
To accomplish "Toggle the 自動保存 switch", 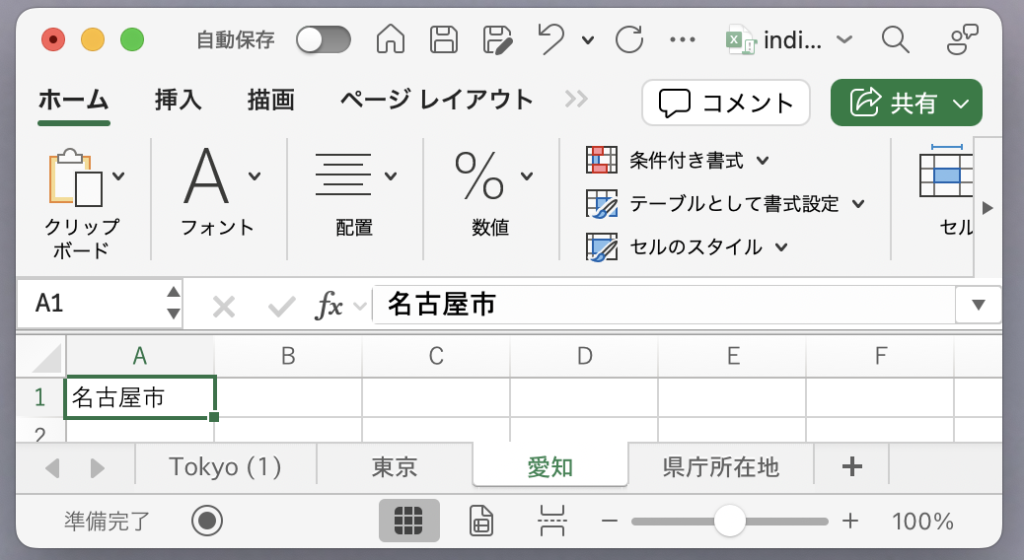I will [x=324, y=40].
